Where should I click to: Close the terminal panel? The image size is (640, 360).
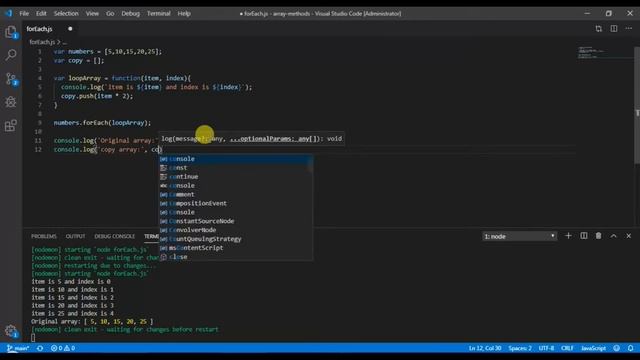pyautogui.click(x=629, y=236)
